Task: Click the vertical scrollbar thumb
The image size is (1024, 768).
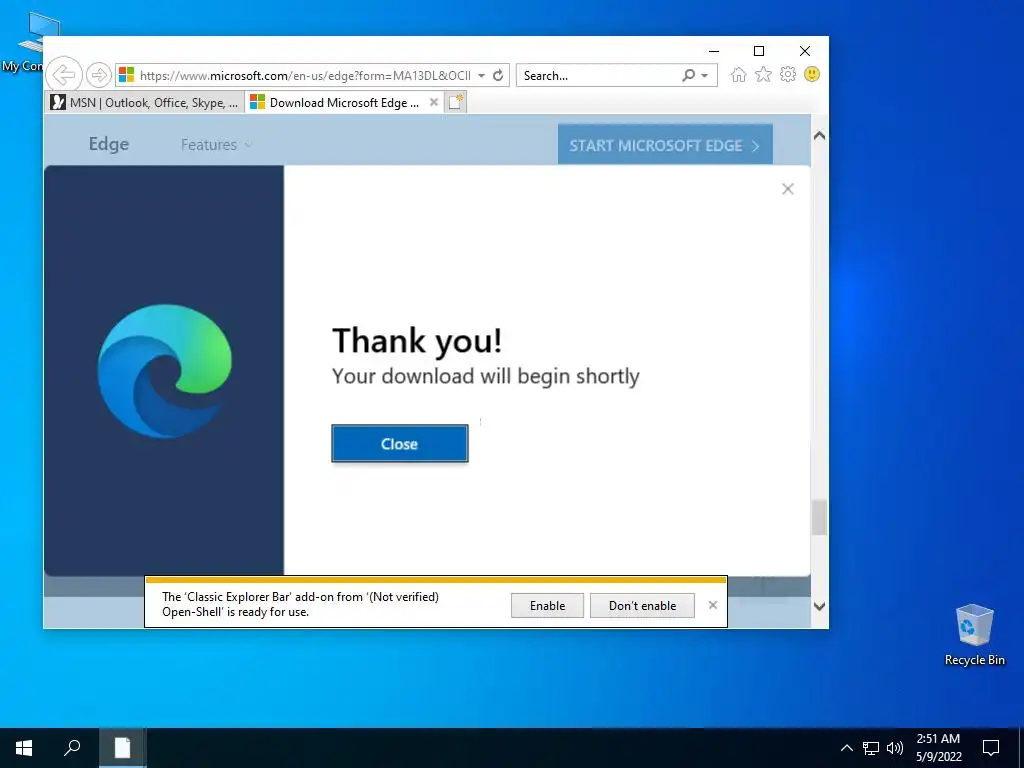Action: [819, 517]
